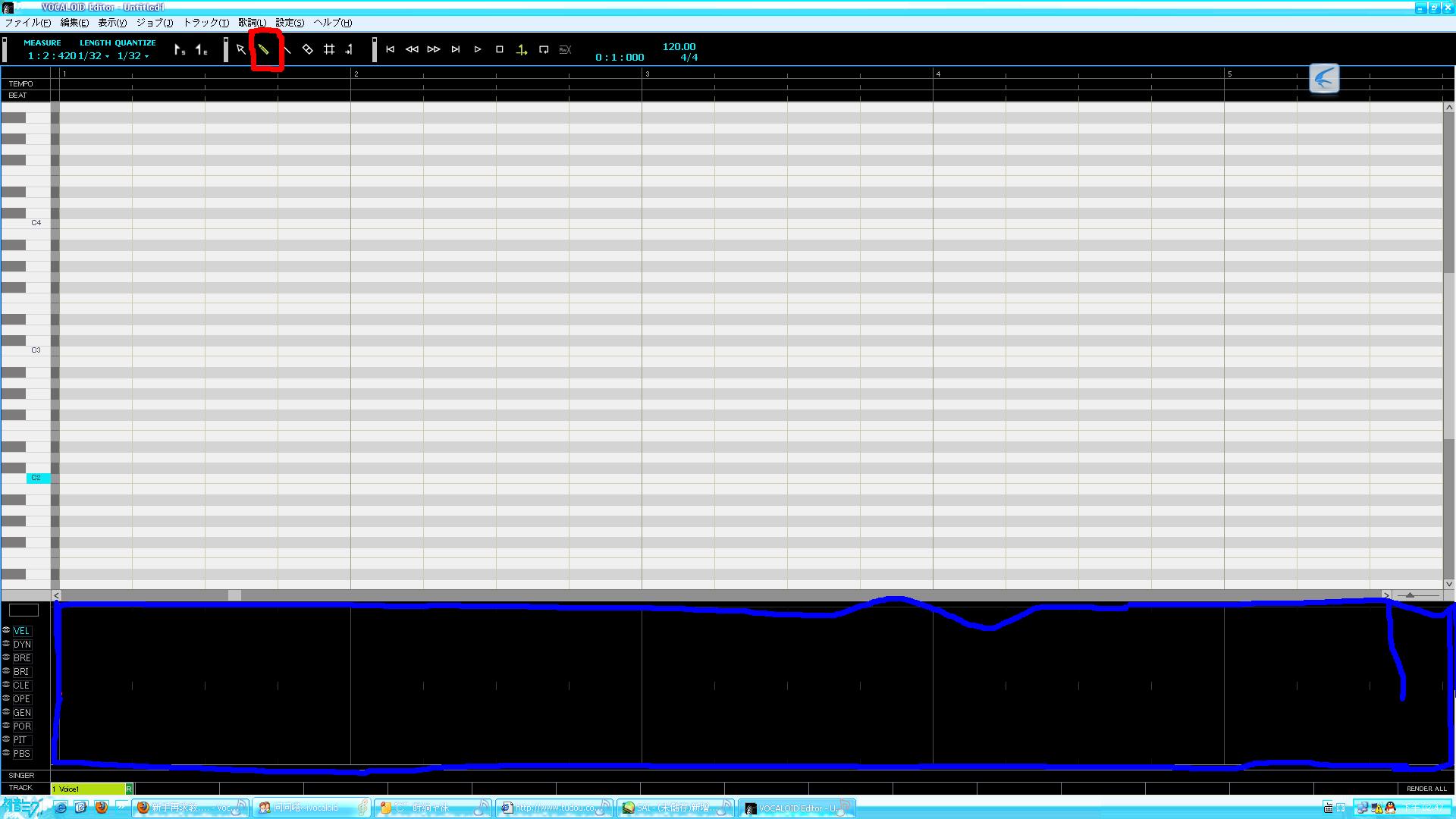
Task: Click the horizontal scrollbar thumb
Action: (235, 595)
